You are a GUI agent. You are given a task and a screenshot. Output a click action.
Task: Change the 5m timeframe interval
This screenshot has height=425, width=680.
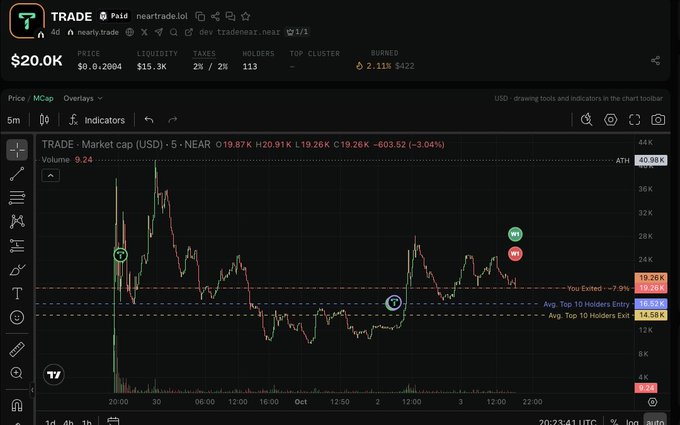click(x=13, y=120)
